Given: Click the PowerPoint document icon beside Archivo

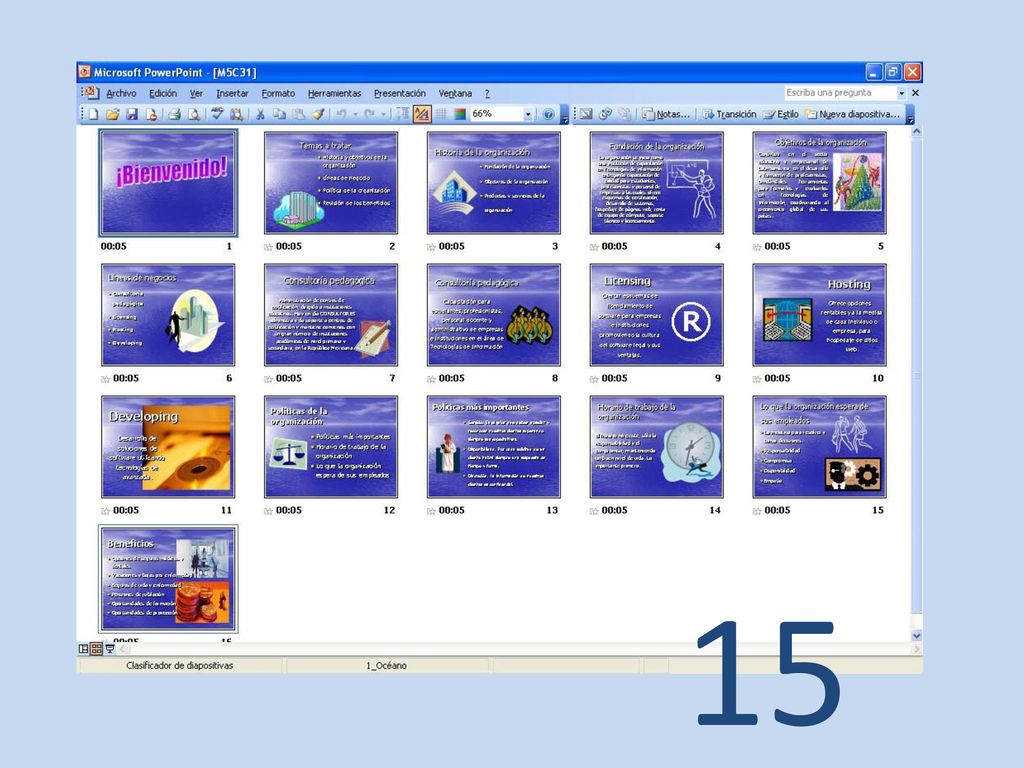Looking at the screenshot, I should click(91, 93).
